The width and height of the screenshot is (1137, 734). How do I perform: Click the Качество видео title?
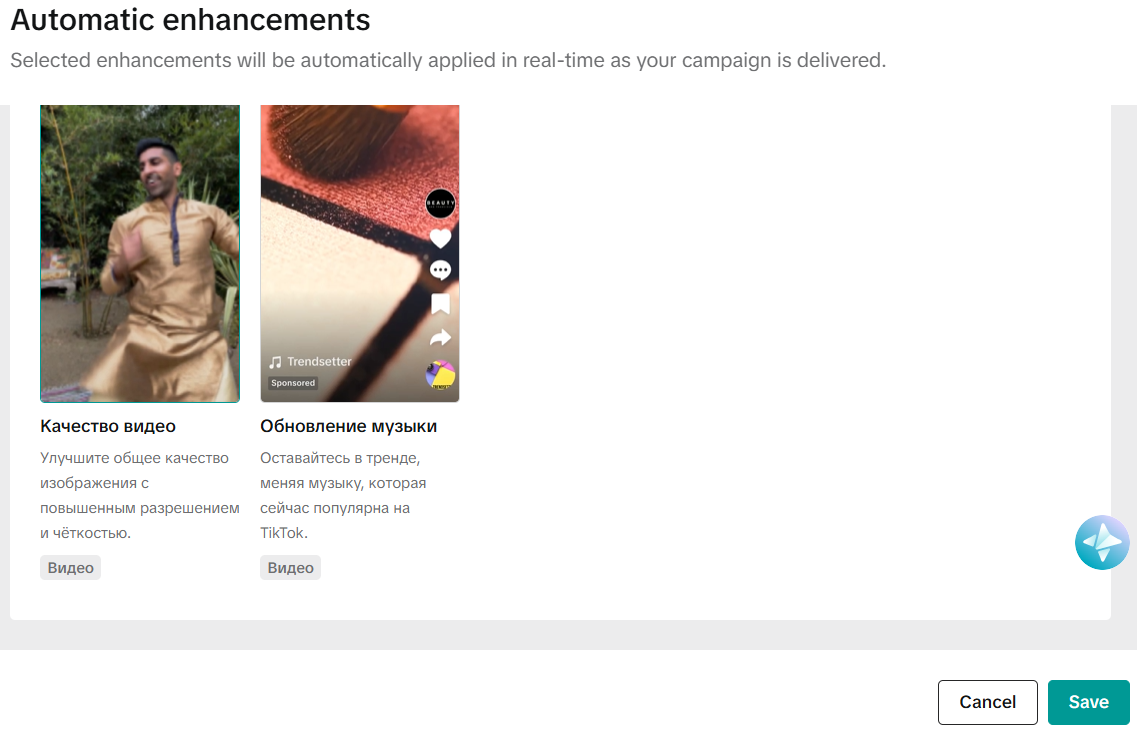pyautogui.click(x=108, y=426)
